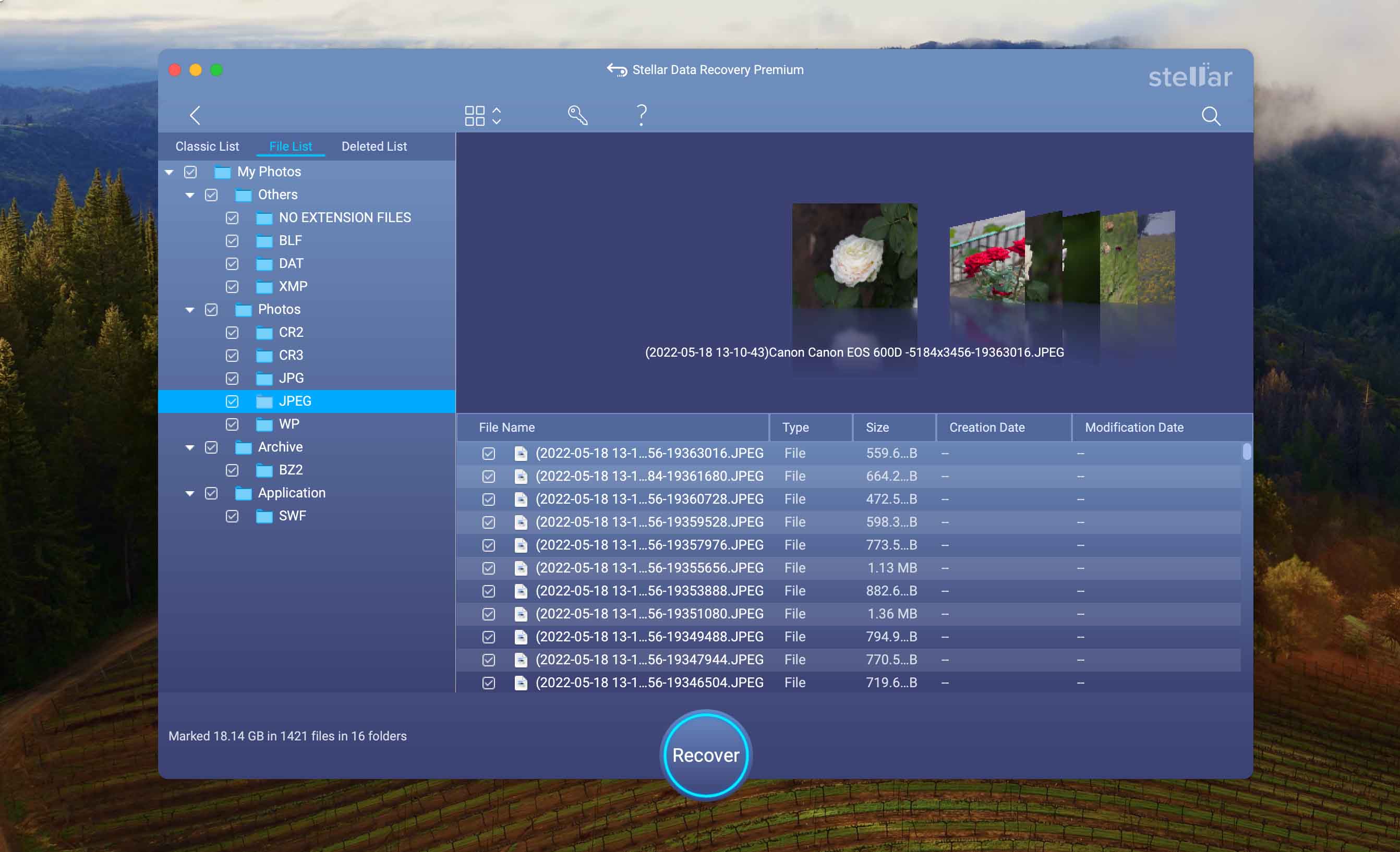
Task: Collapse the Application tree node
Action: (x=190, y=494)
